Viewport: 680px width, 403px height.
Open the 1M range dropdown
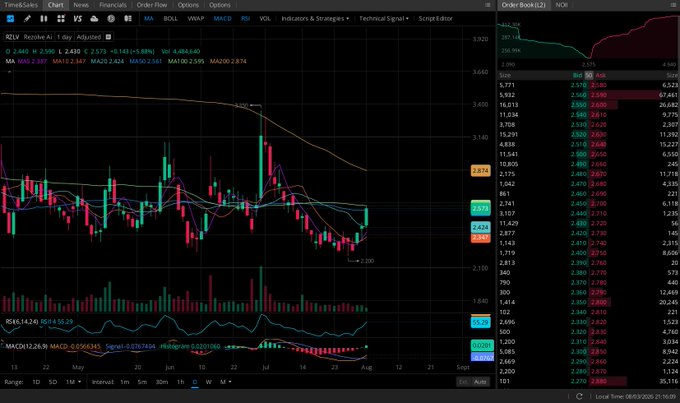73,382
